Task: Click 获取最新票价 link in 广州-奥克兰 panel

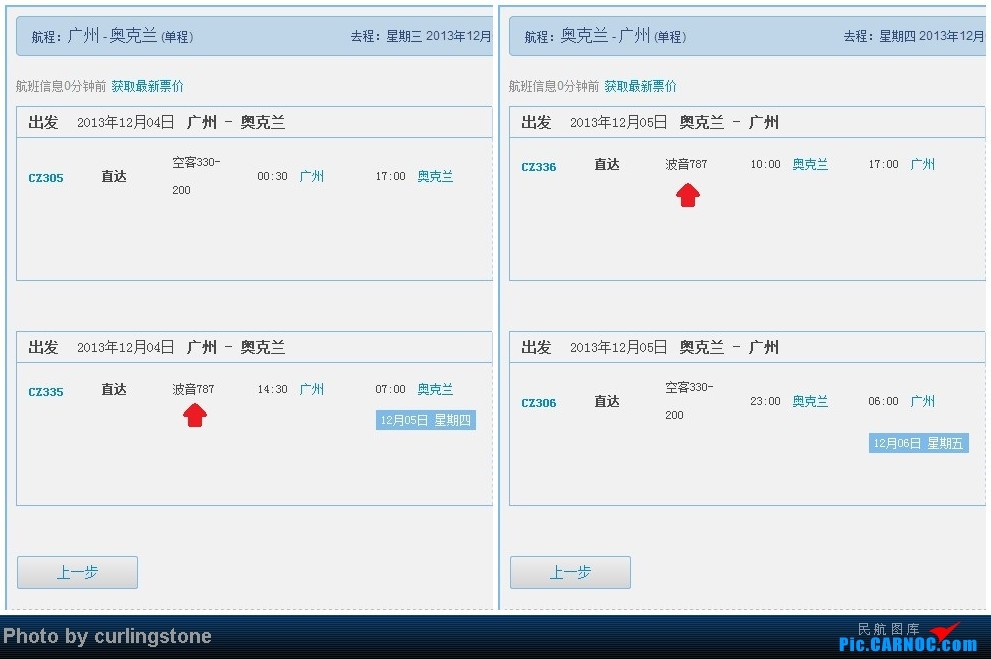Action: (x=147, y=86)
